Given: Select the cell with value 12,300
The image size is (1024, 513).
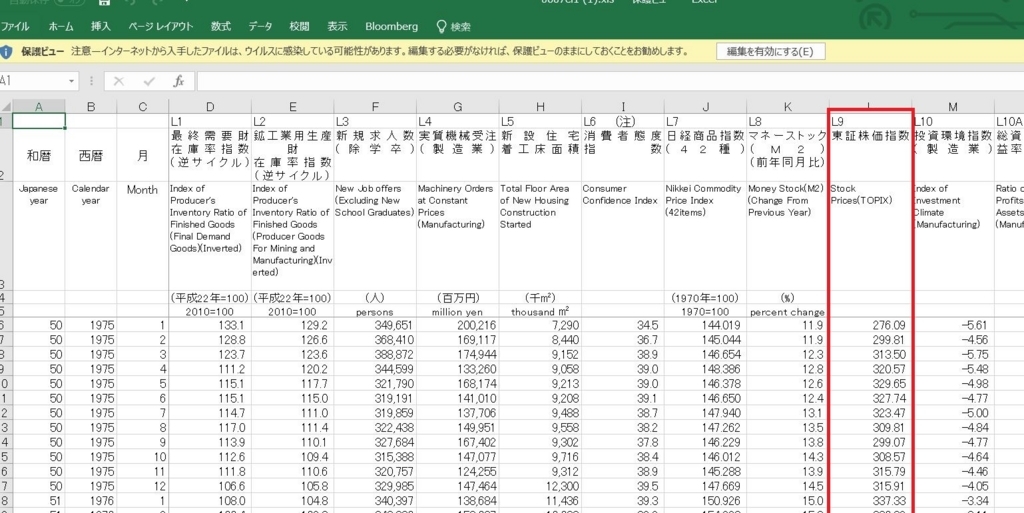Looking at the screenshot, I should tap(540, 486).
